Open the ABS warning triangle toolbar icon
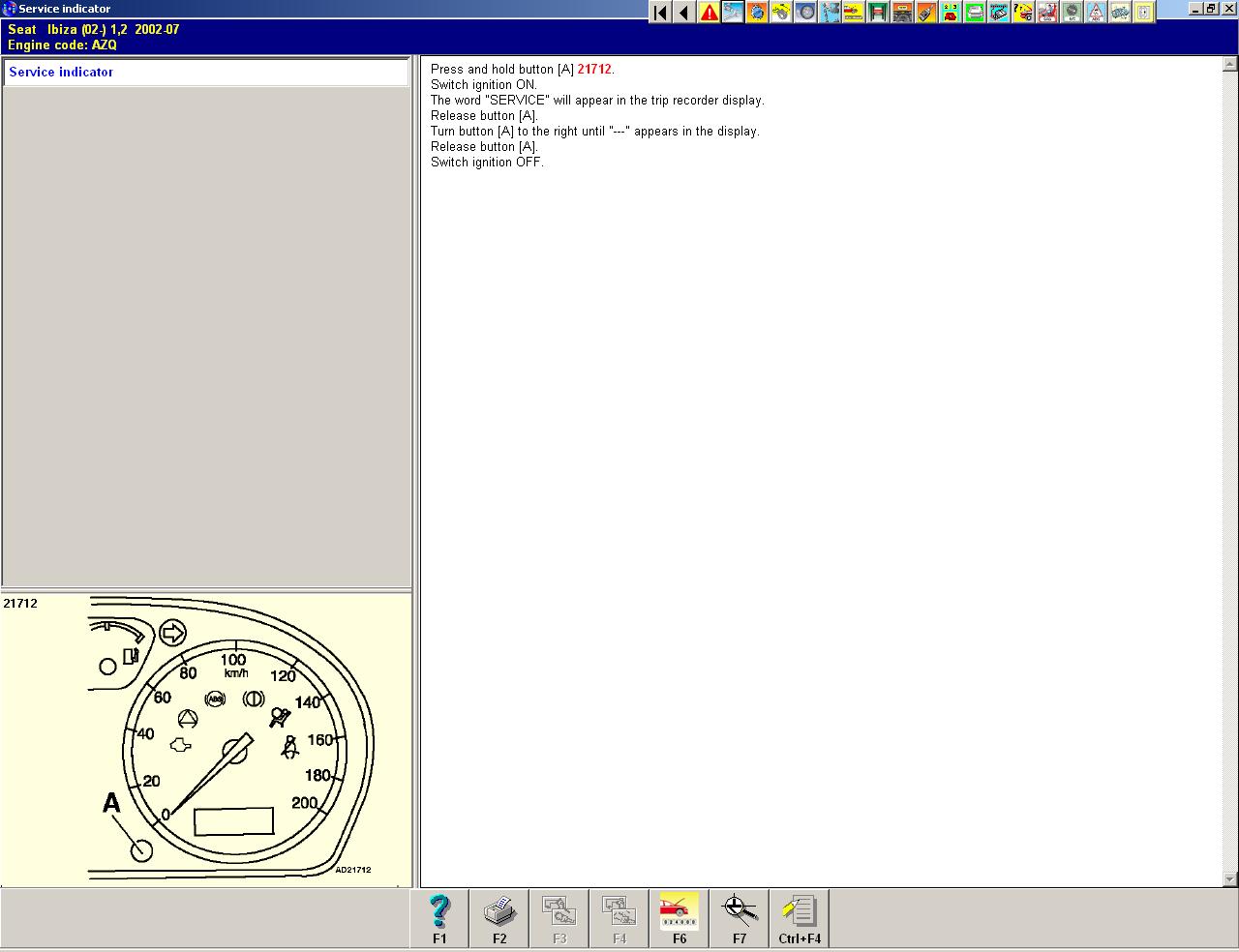1239x952 pixels. [1096, 12]
